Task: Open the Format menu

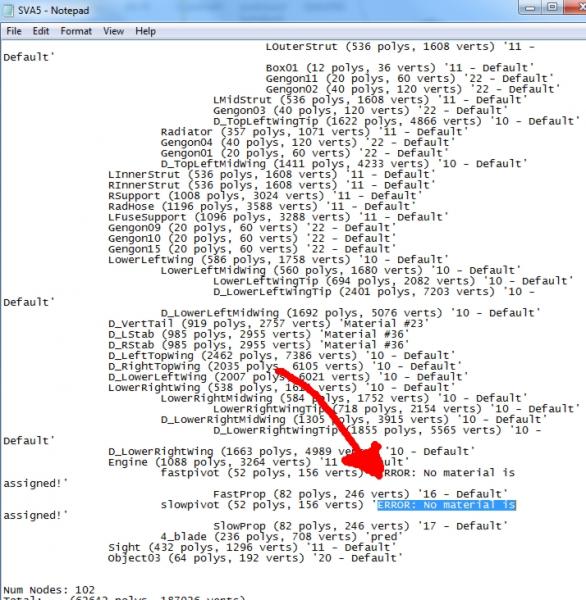Action: [76, 31]
